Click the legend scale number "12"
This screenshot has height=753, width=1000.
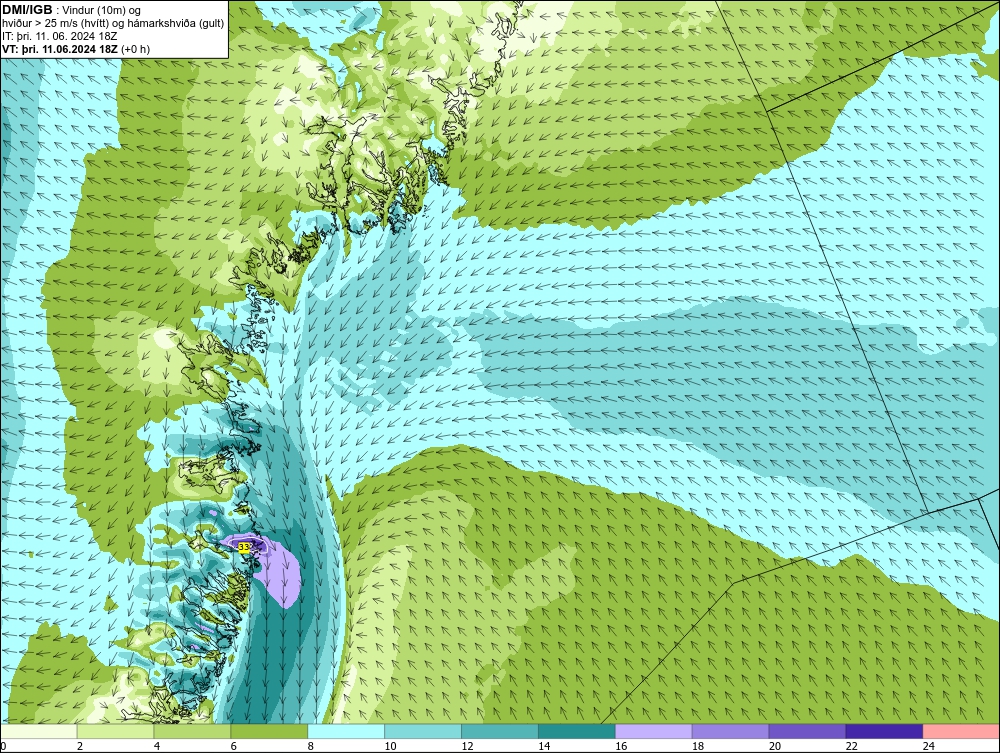coord(467,746)
